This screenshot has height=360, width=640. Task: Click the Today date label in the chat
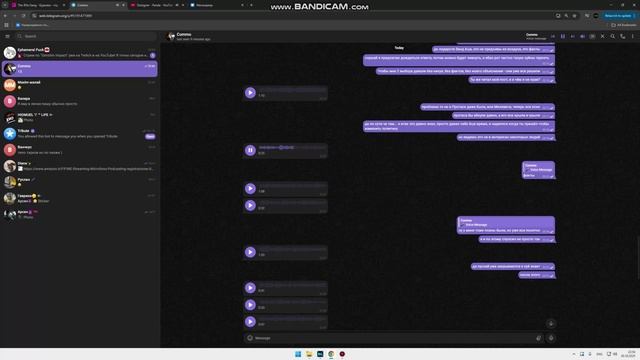click(399, 48)
